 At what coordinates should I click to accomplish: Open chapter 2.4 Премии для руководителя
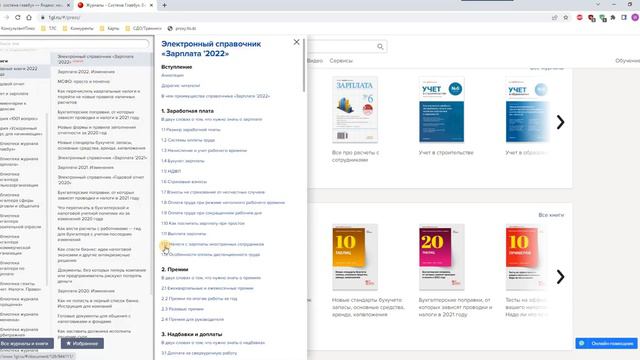point(193,320)
